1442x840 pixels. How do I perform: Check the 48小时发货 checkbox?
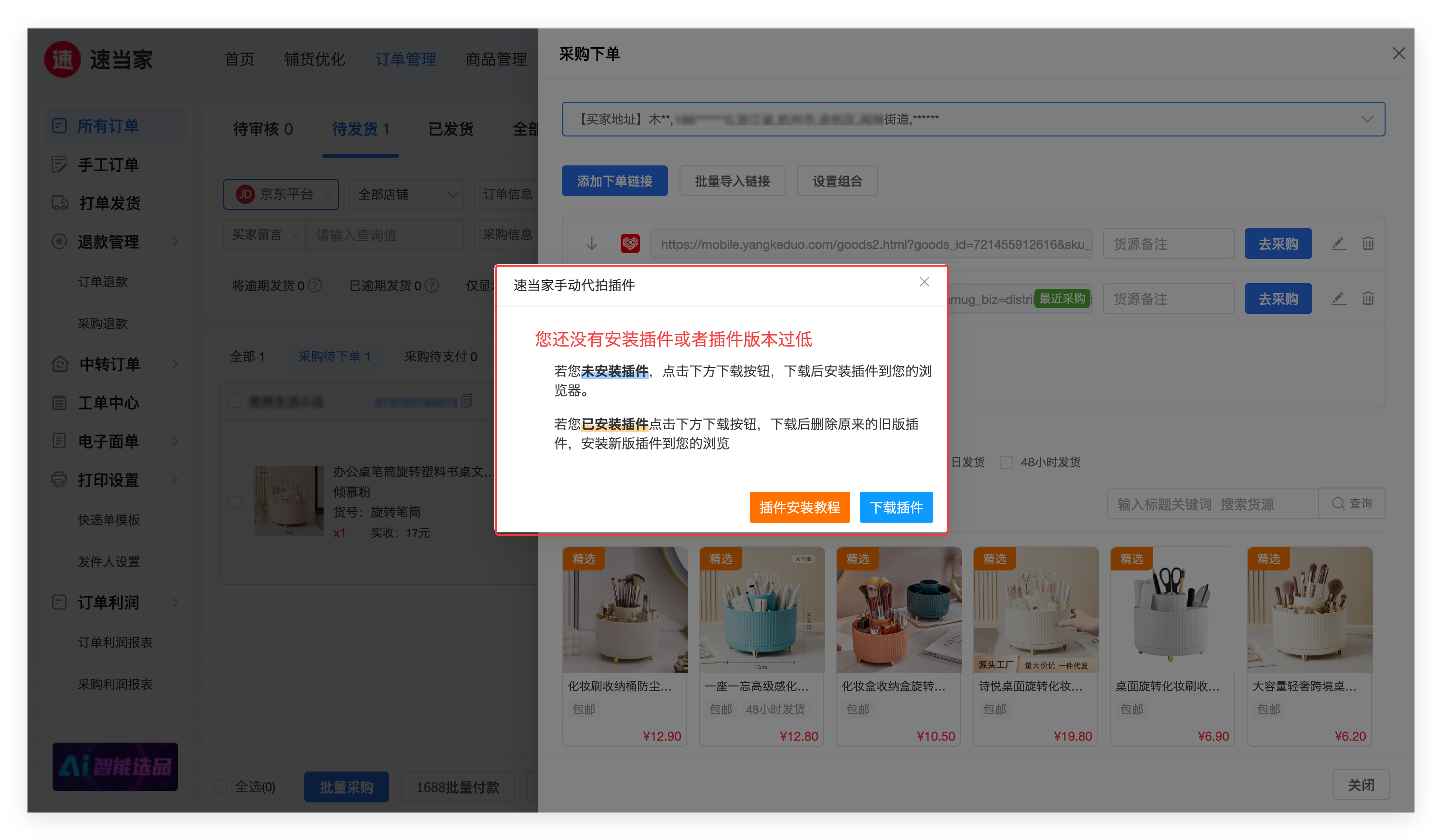click(x=1006, y=462)
